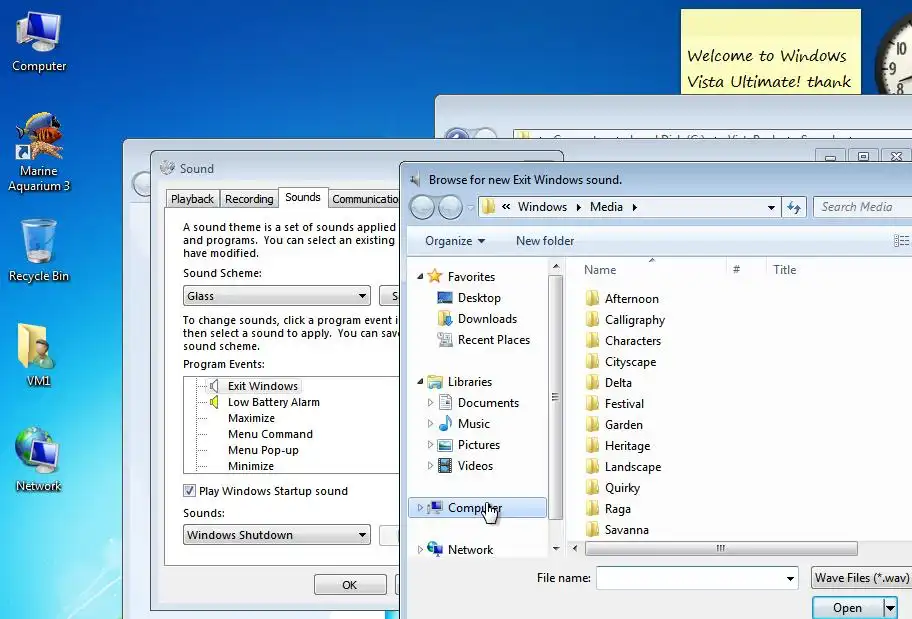Open the Computer desktop icon
The image size is (912, 619).
click(39, 42)
